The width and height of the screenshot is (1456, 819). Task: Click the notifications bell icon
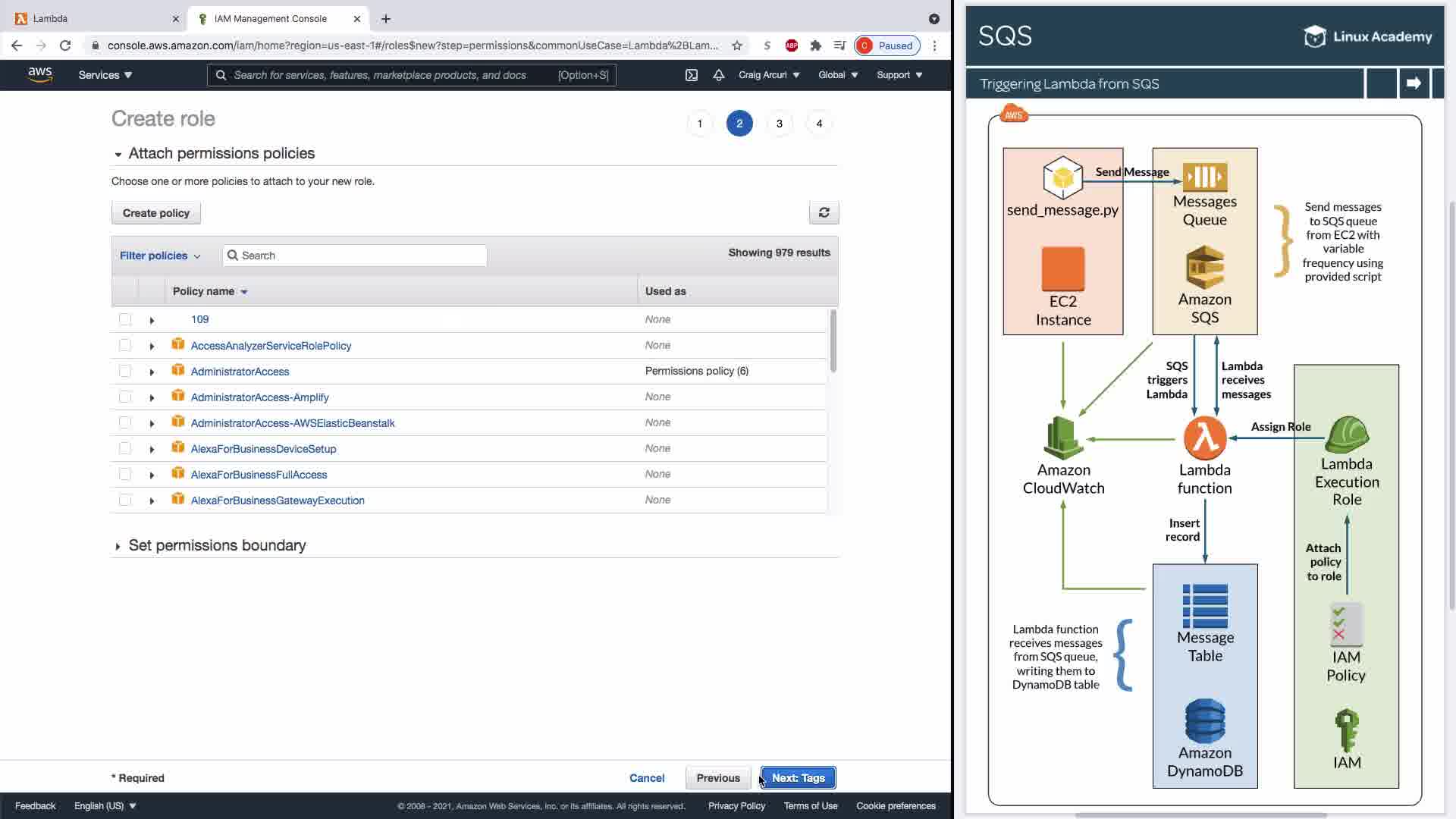pos(718,75)
